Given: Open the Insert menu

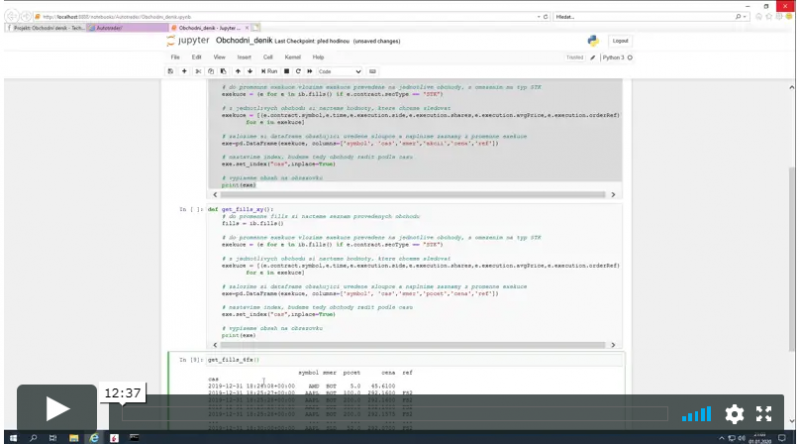Looking at the screenshot, I should 244,57.
